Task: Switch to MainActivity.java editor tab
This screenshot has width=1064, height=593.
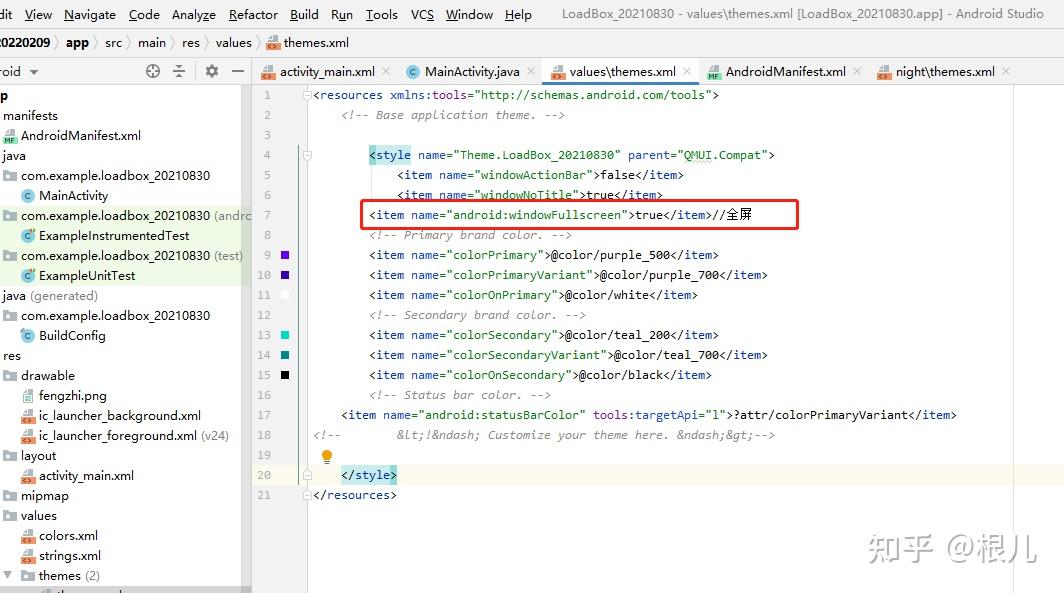Action: click(472, 71)
